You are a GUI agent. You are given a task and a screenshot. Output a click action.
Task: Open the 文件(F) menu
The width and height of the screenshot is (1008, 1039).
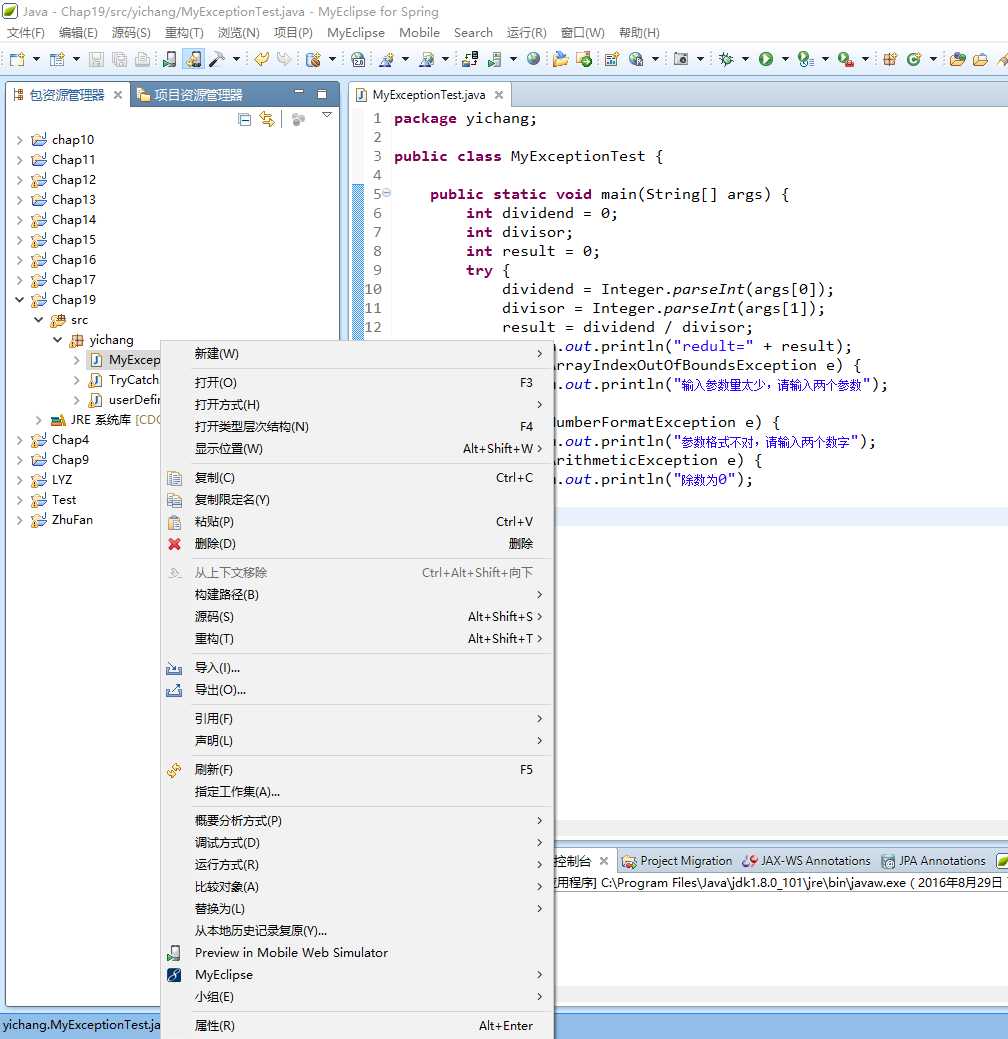point(25,32)
